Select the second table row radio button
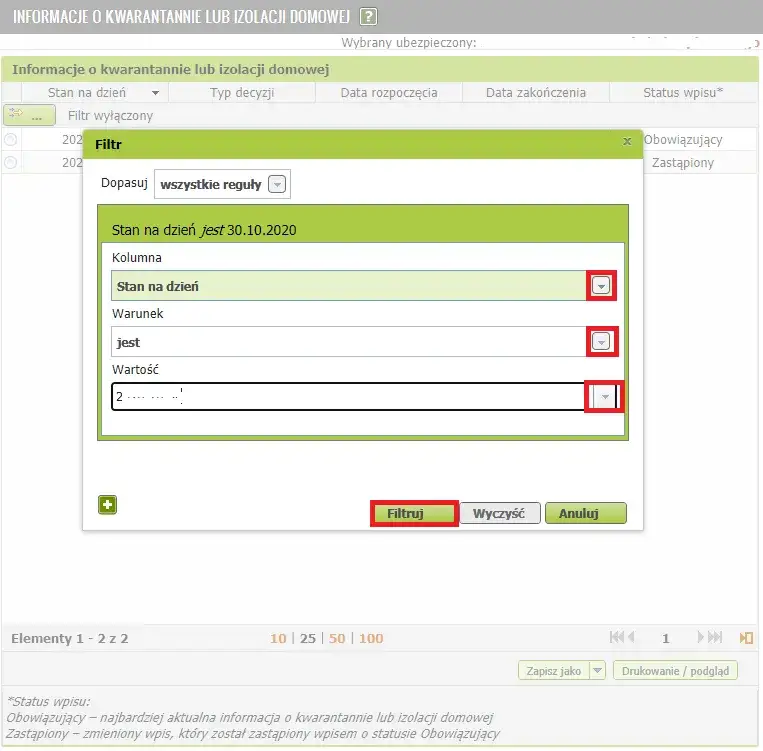This screenshot has height=751, width=763. 11,162
